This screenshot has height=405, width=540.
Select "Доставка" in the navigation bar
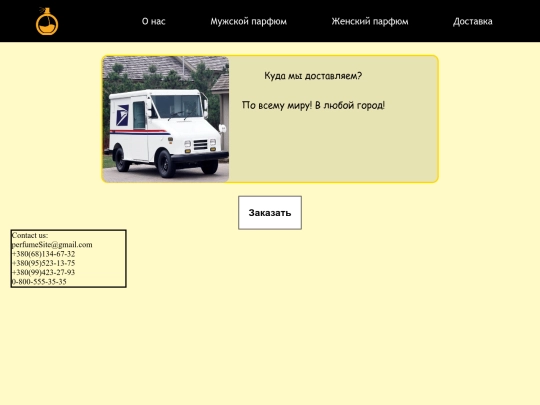click(x=472, y=21)
